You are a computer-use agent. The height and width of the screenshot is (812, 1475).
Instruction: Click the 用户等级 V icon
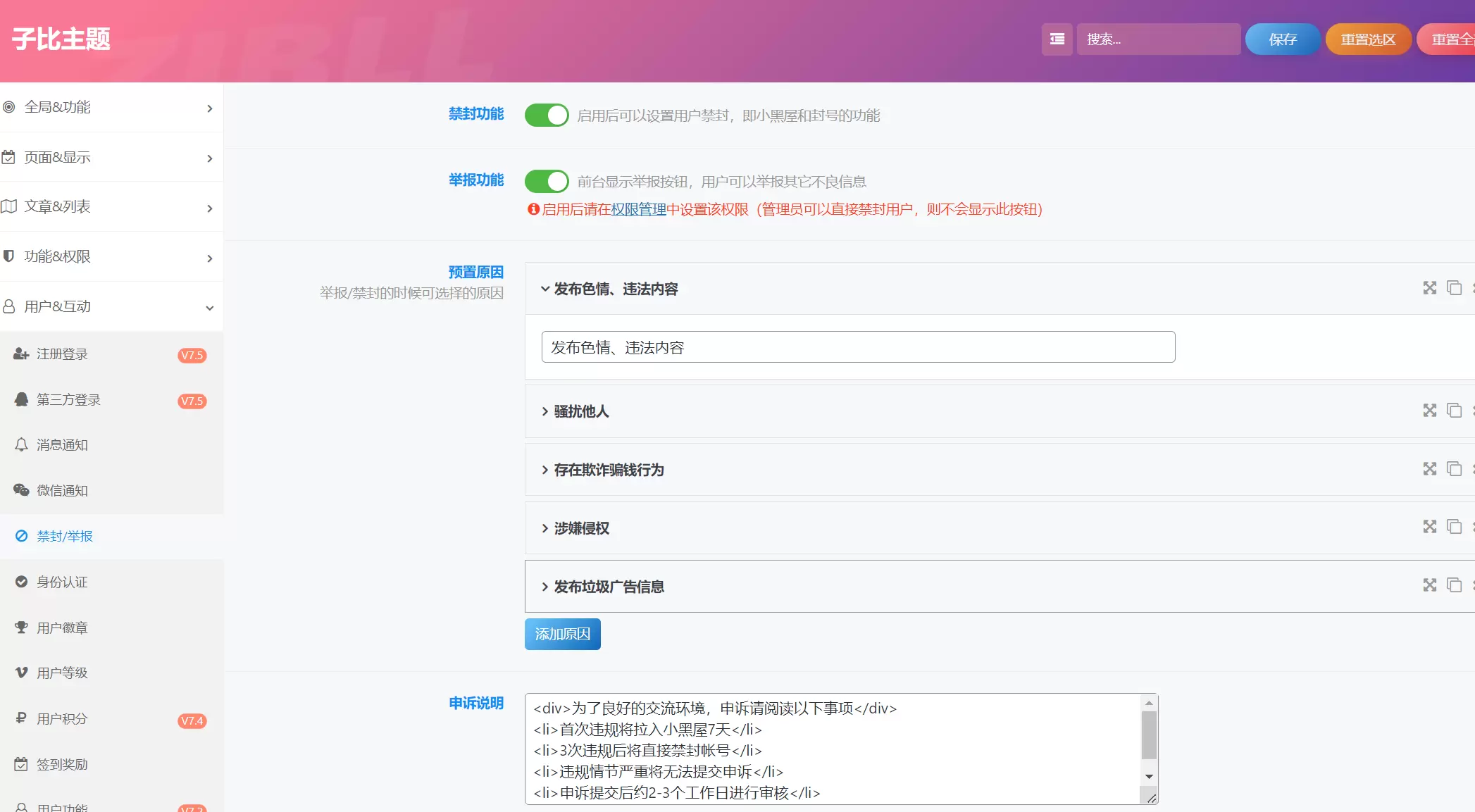21,673
